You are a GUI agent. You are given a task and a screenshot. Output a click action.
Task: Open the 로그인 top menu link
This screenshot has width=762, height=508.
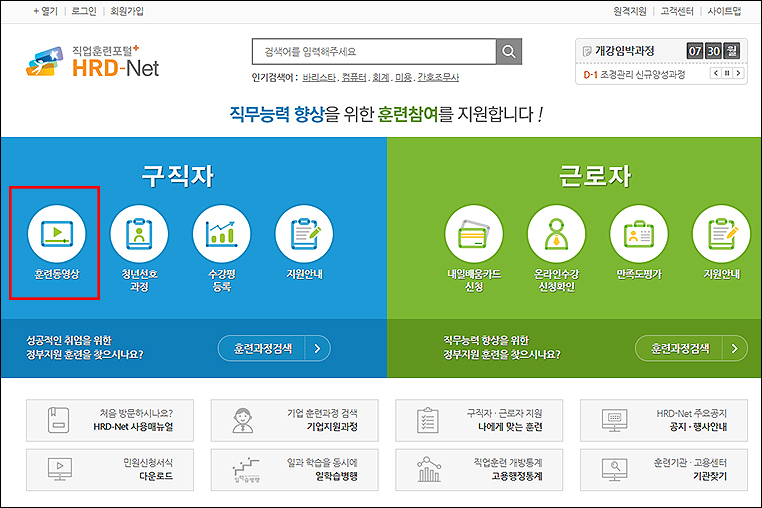click(84, 10)
